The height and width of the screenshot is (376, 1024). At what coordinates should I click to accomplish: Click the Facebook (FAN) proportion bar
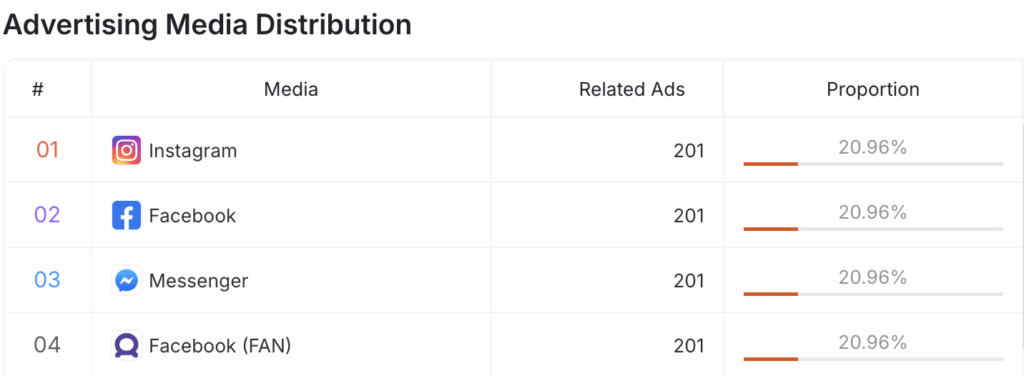pos(872,358)
